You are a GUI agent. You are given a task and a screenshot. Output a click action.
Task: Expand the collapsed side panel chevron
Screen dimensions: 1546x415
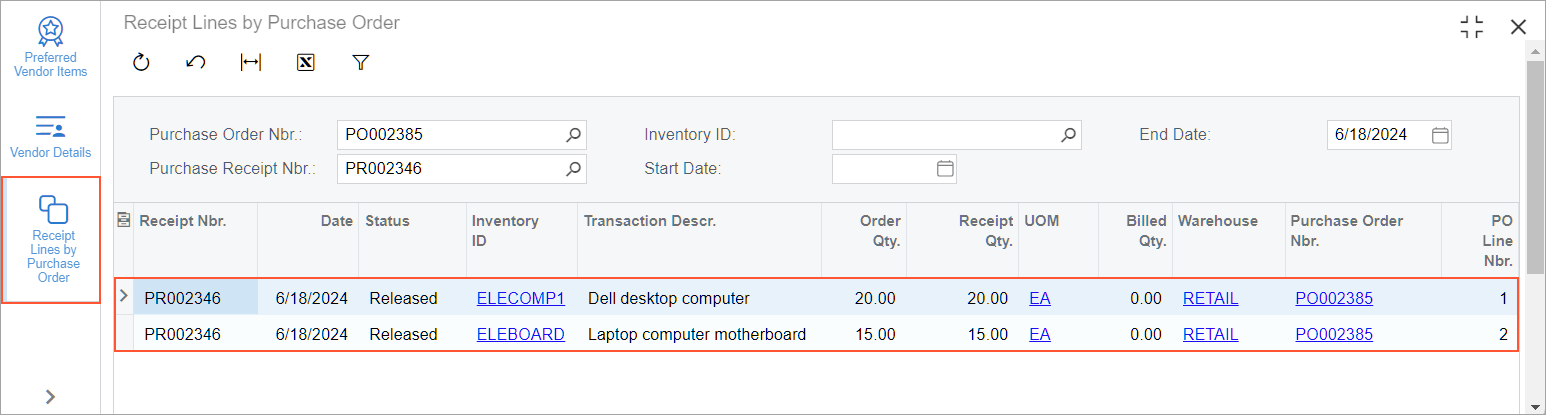(x=50, y=397)
